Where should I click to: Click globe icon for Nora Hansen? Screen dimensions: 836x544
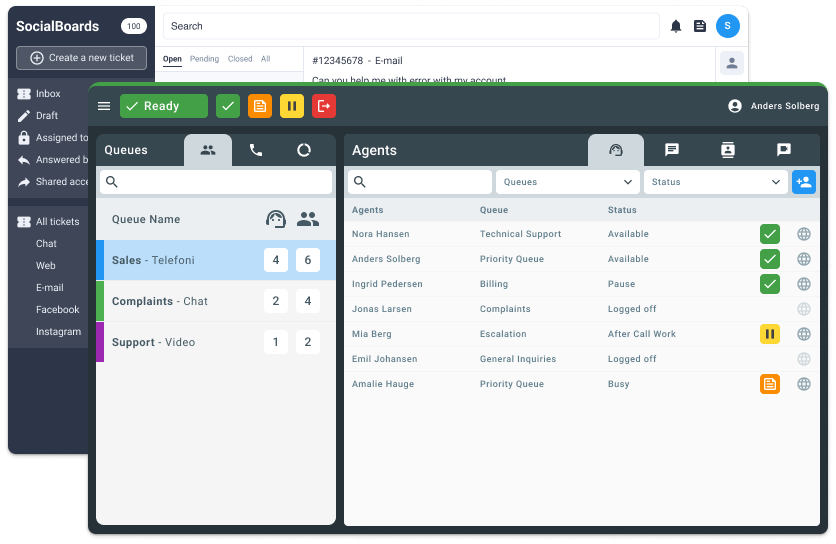803,234
